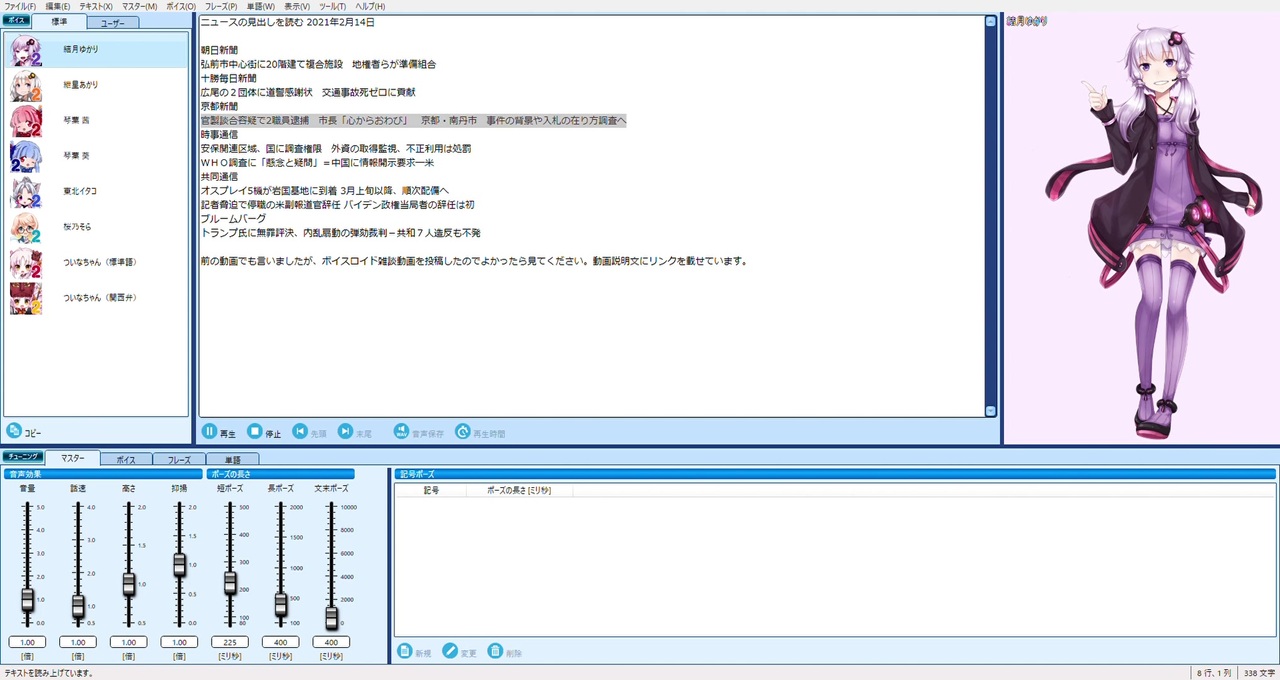Choose the 琴葉 葵 voice avatar
The height and width of the screenshot is (680, 1280).
coord(26,156)
